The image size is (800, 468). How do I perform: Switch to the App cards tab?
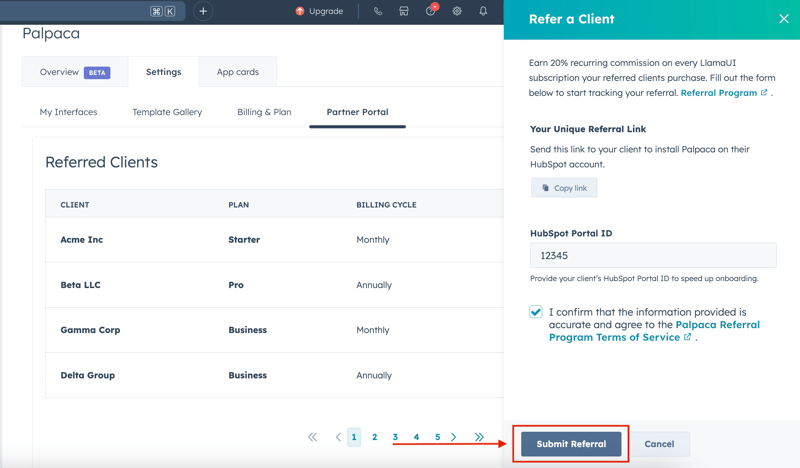coord(237,72)
